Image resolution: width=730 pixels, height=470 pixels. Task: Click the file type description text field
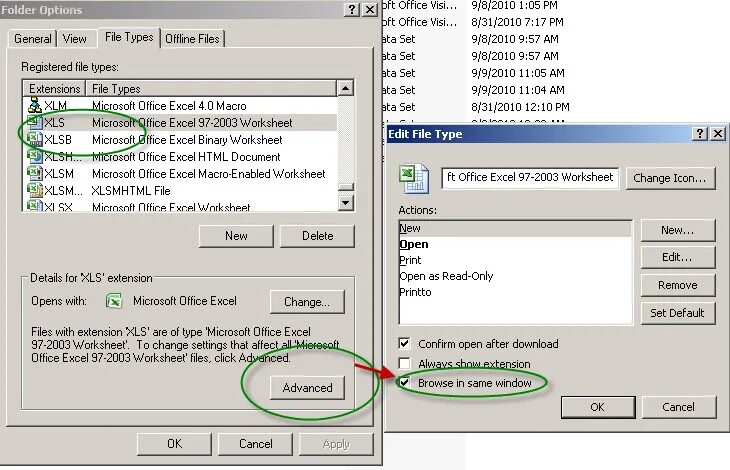(x=530, y=178)
